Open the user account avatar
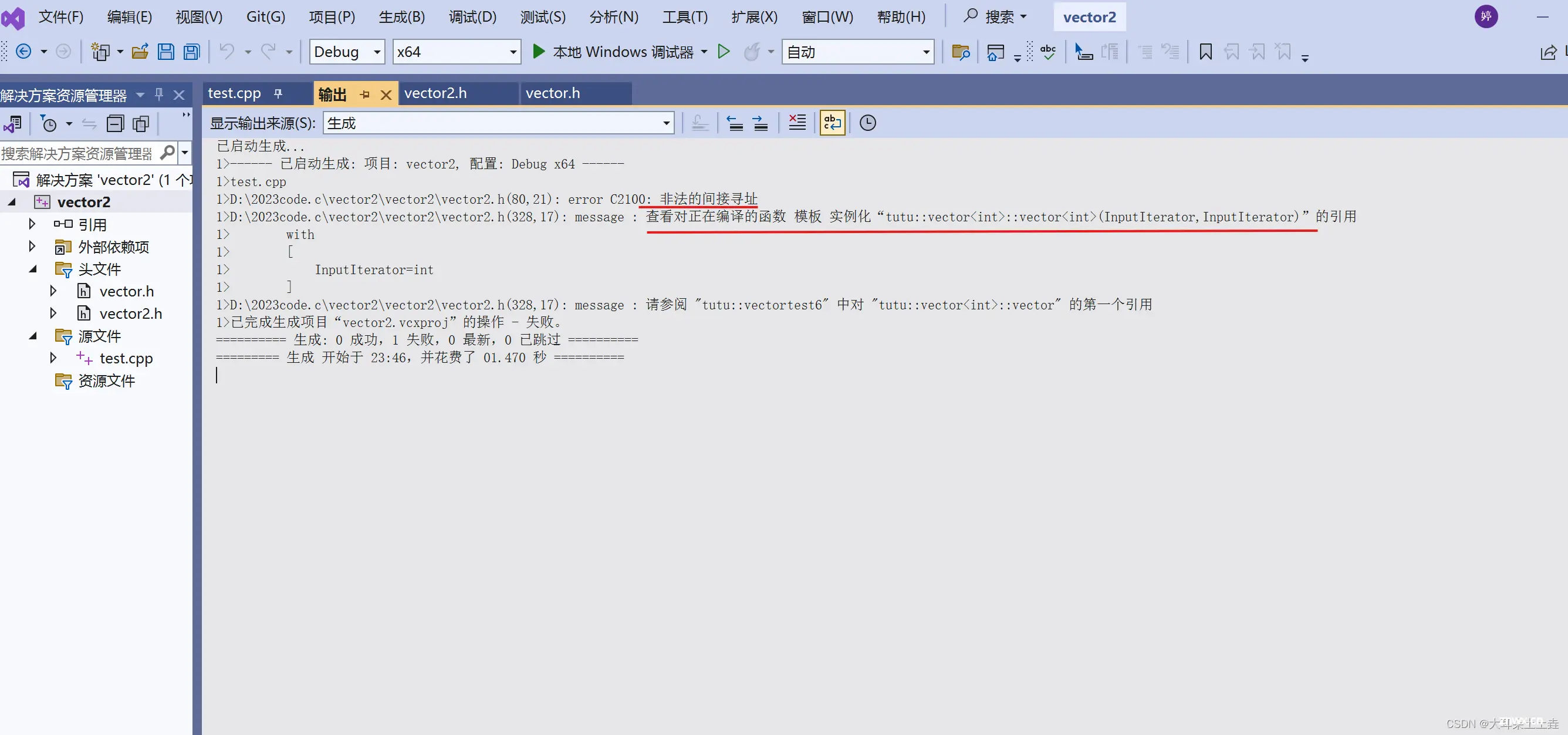This screenshot has height=735, width=1568. pyautogui.click(x=1486, y=16)
